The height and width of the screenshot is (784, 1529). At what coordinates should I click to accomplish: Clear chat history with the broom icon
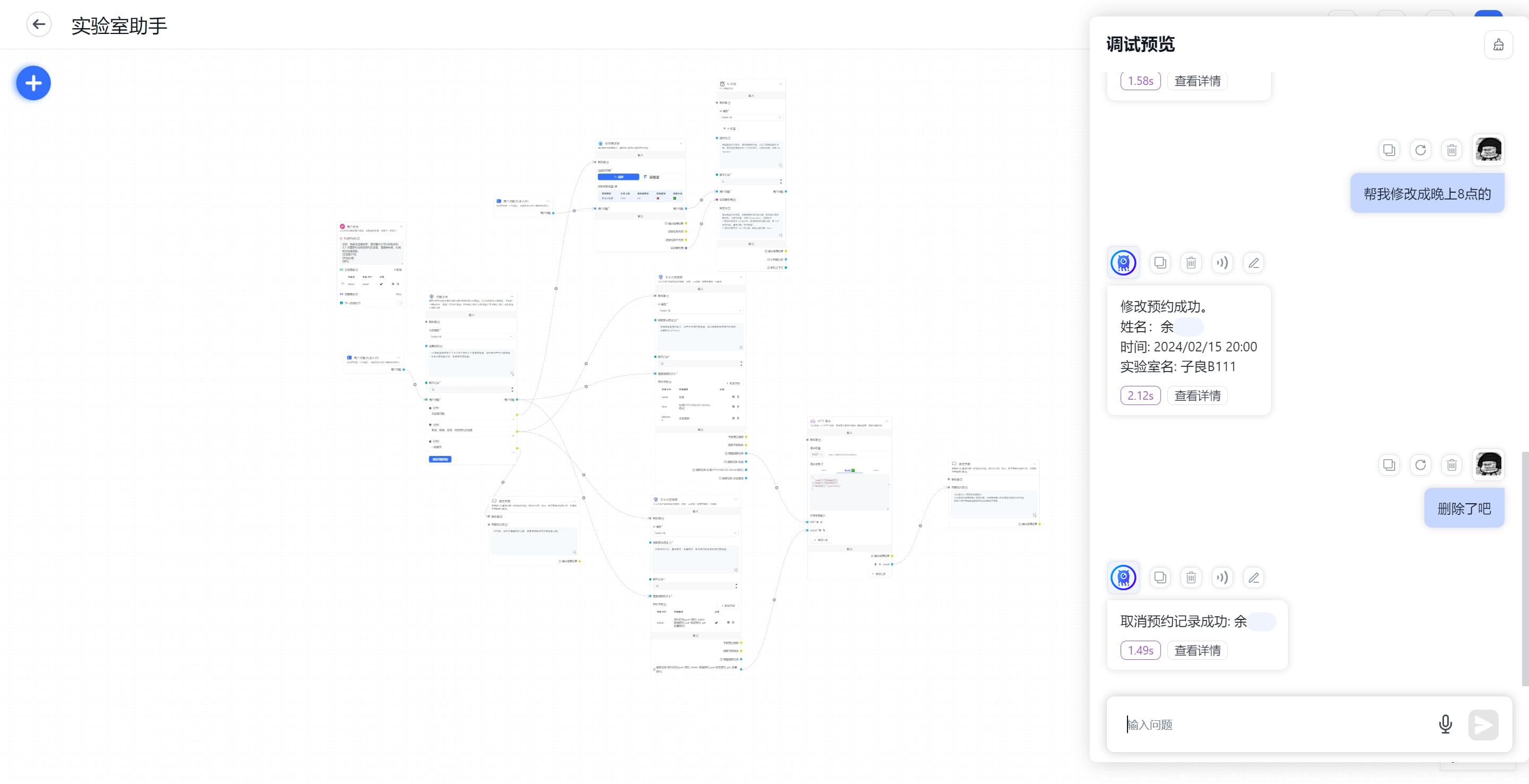click(x=1498, y=45)
